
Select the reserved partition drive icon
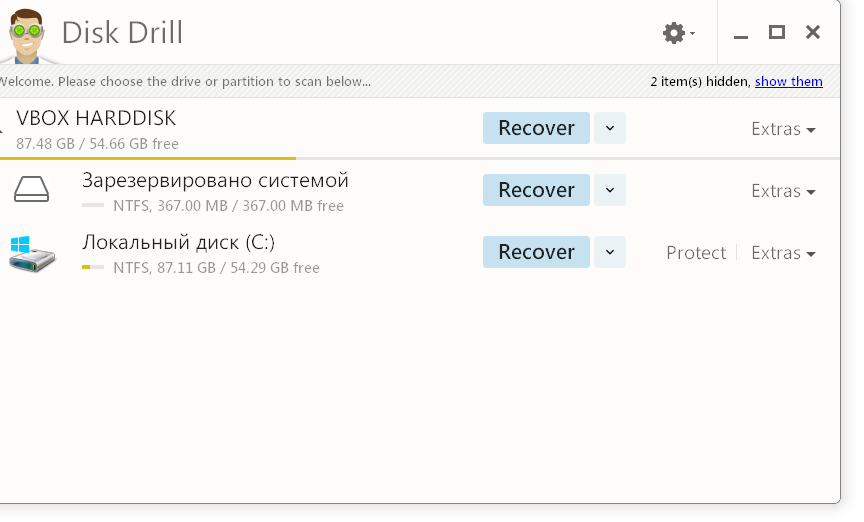(x=31, y=189)
